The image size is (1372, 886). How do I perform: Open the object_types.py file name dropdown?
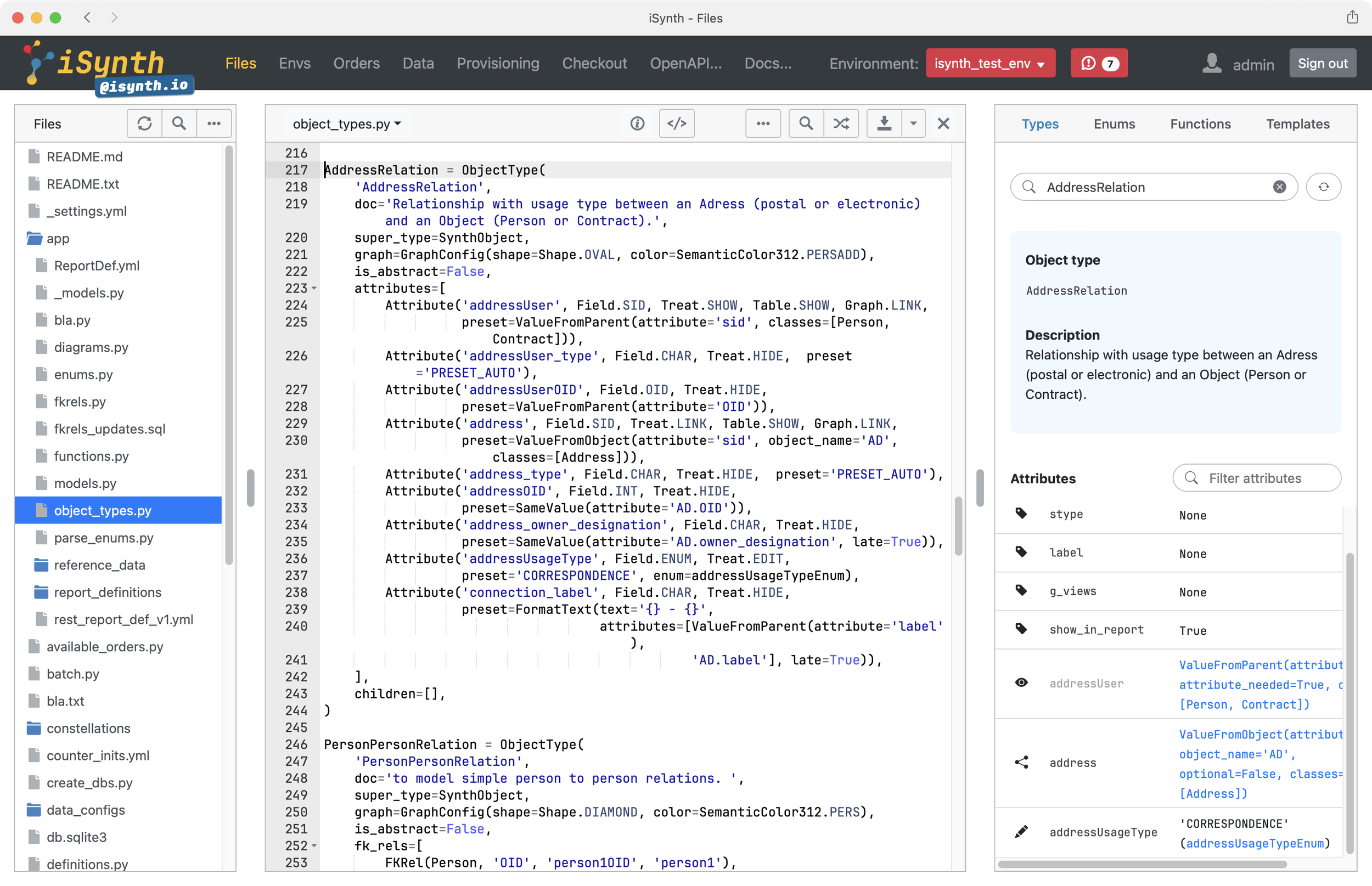[346, 123]
